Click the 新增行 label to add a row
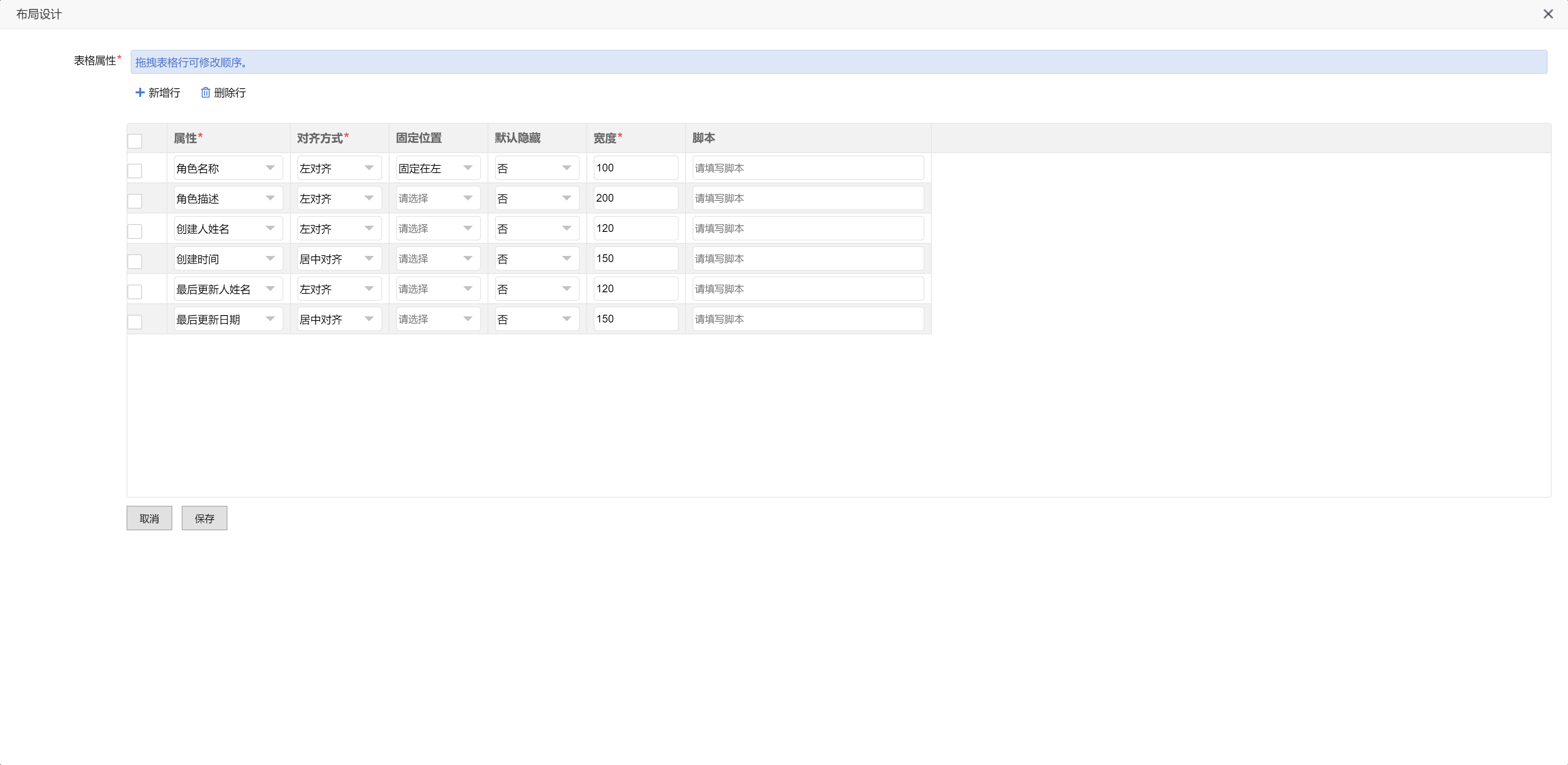1568x765 pixels. [x=164, y=93]
